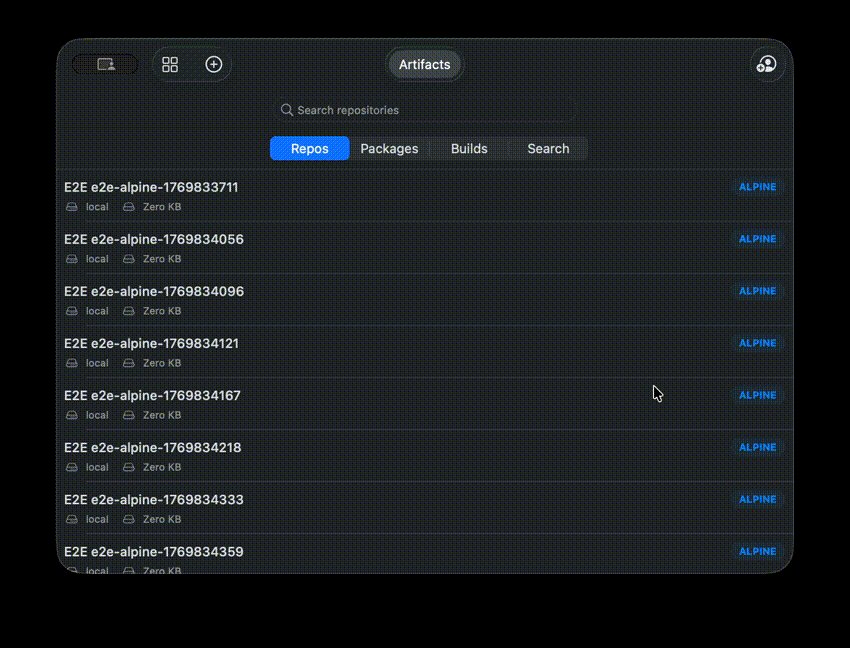Click the magnifier icon in the search bar
The height and width of the screenshot is (648, 850).
287,110
